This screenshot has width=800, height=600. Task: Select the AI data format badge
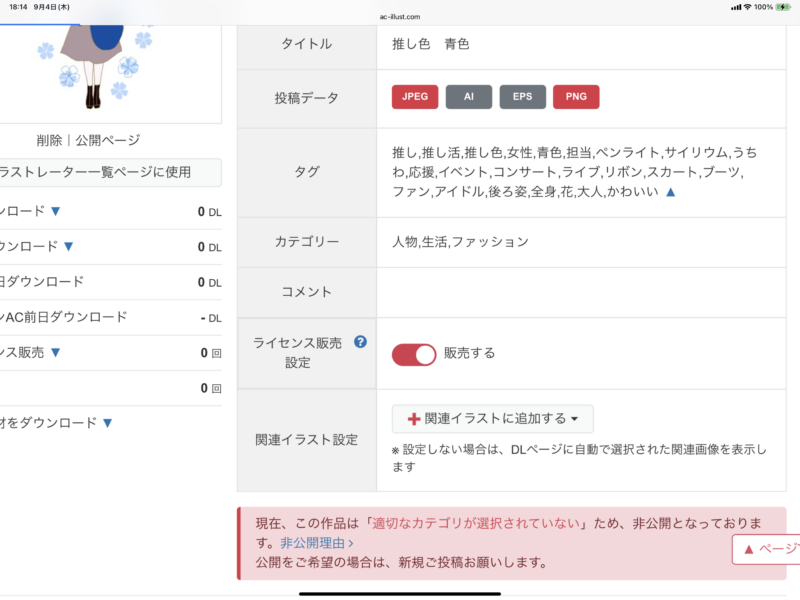click(469, 97)
